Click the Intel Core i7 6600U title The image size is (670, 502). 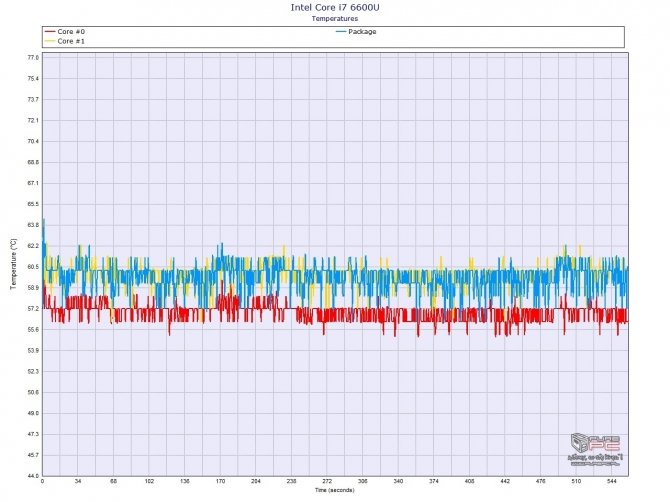tap(335, 7)
